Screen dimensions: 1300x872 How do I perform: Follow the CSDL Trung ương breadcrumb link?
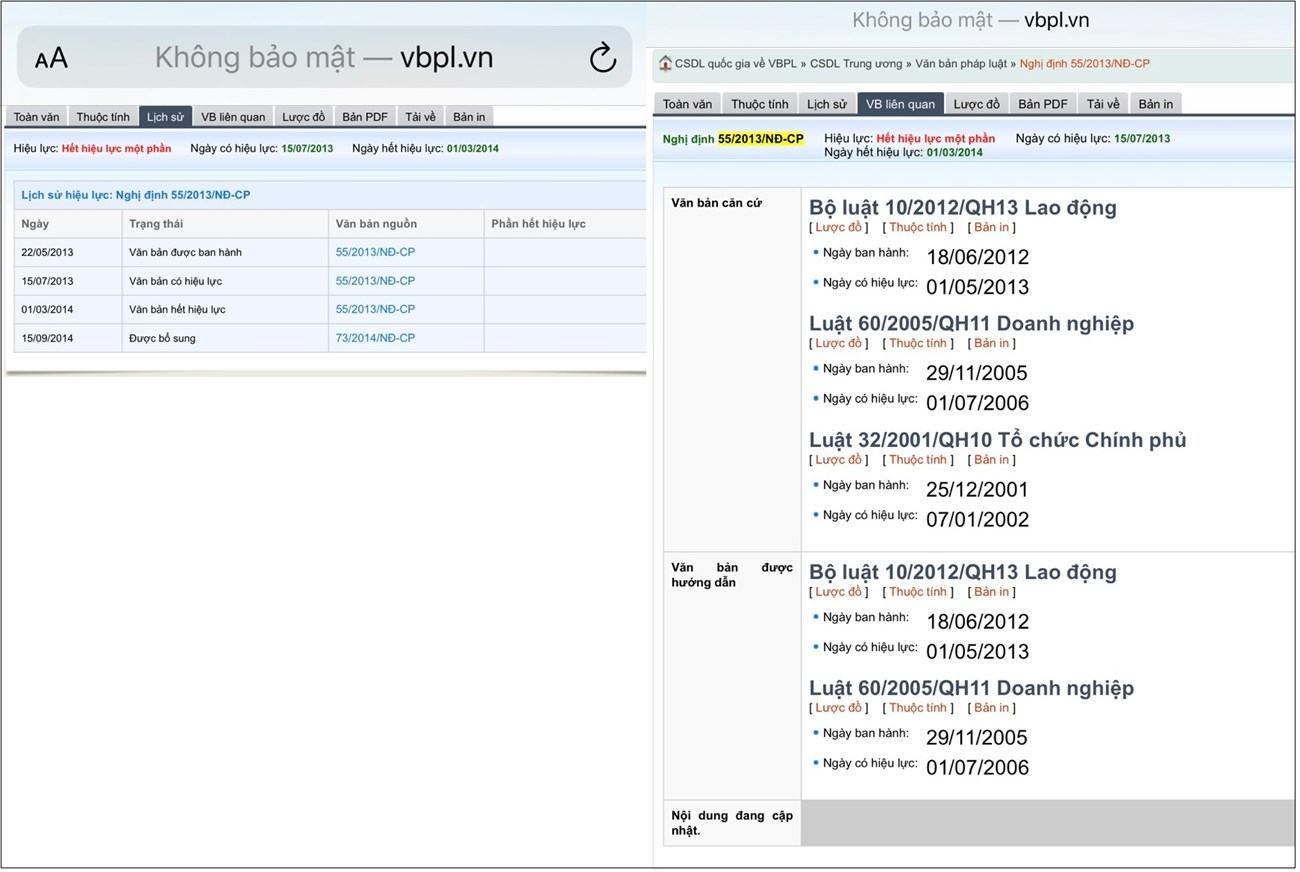point(857,64)
